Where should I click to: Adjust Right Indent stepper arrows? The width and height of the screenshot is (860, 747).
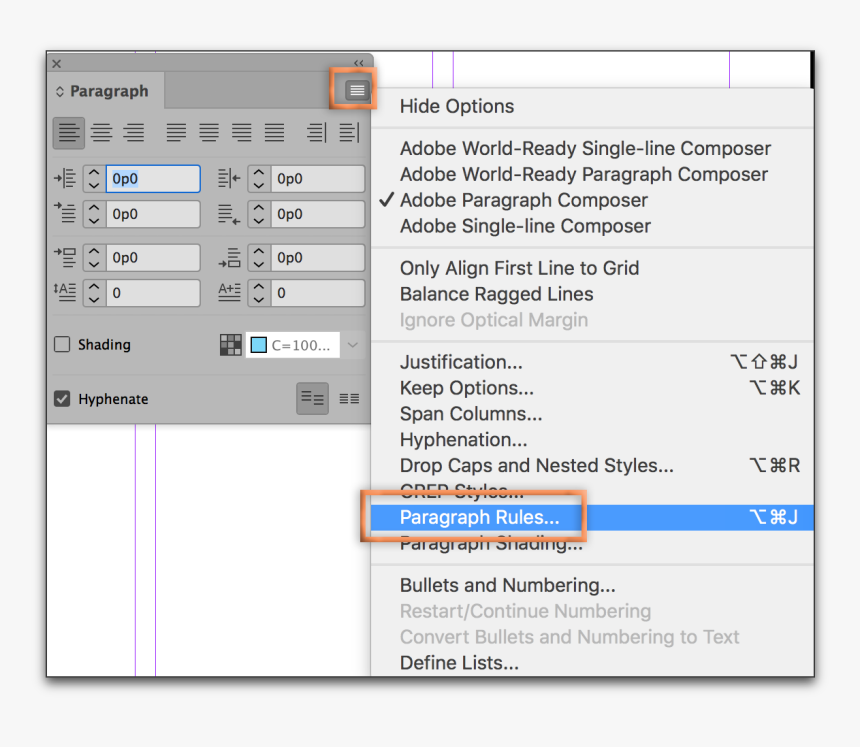[x=259, y=179]
